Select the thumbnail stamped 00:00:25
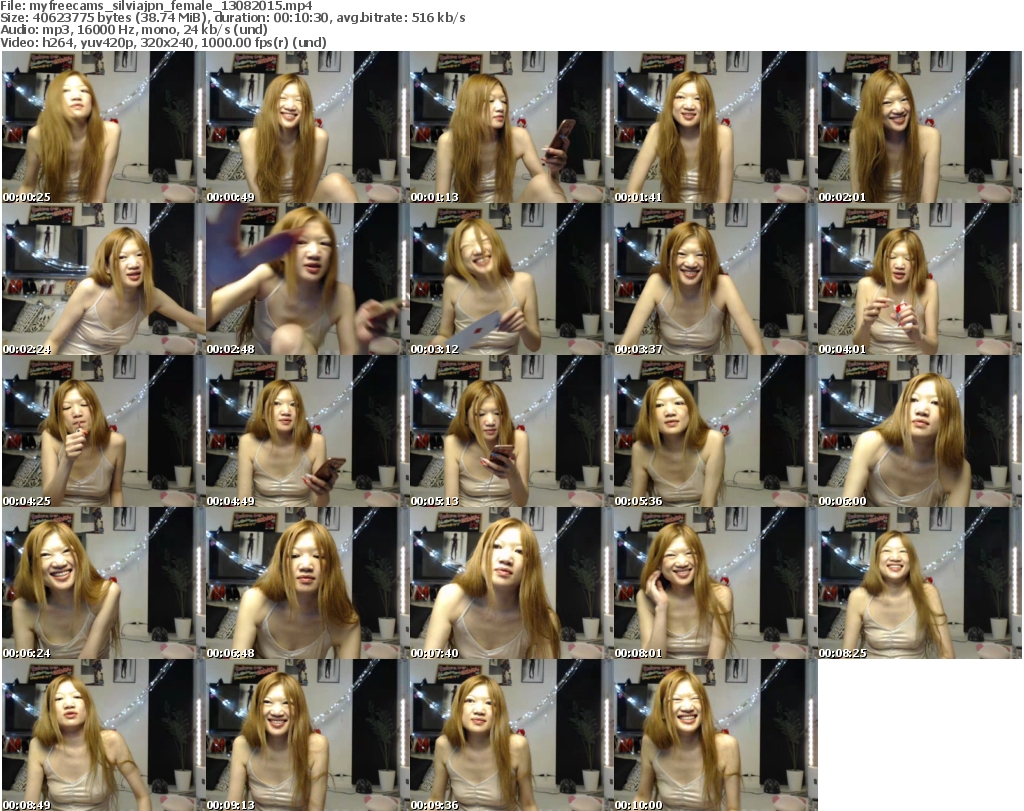Viewport: 1024px width, 811px height. [103, 127]
